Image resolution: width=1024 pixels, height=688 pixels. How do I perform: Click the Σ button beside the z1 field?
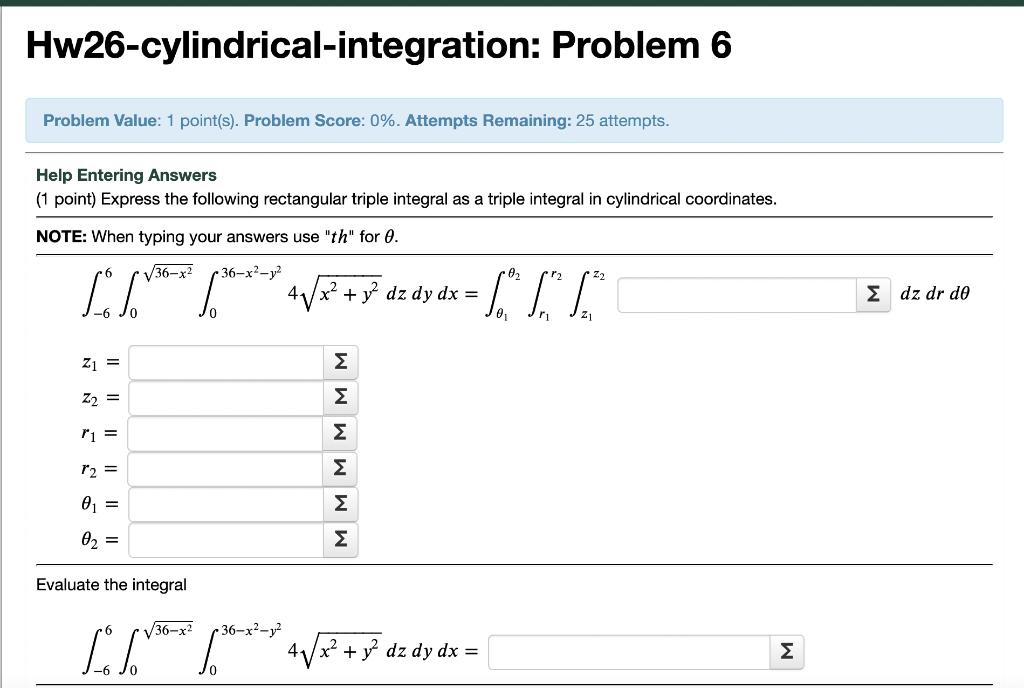(x=340, y=362)
